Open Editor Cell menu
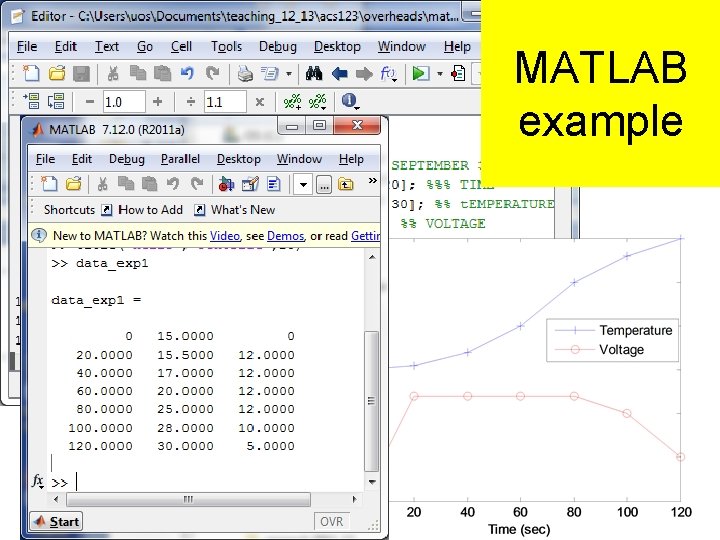The width and height of the screenshot is (720, 540). (181, 47)
